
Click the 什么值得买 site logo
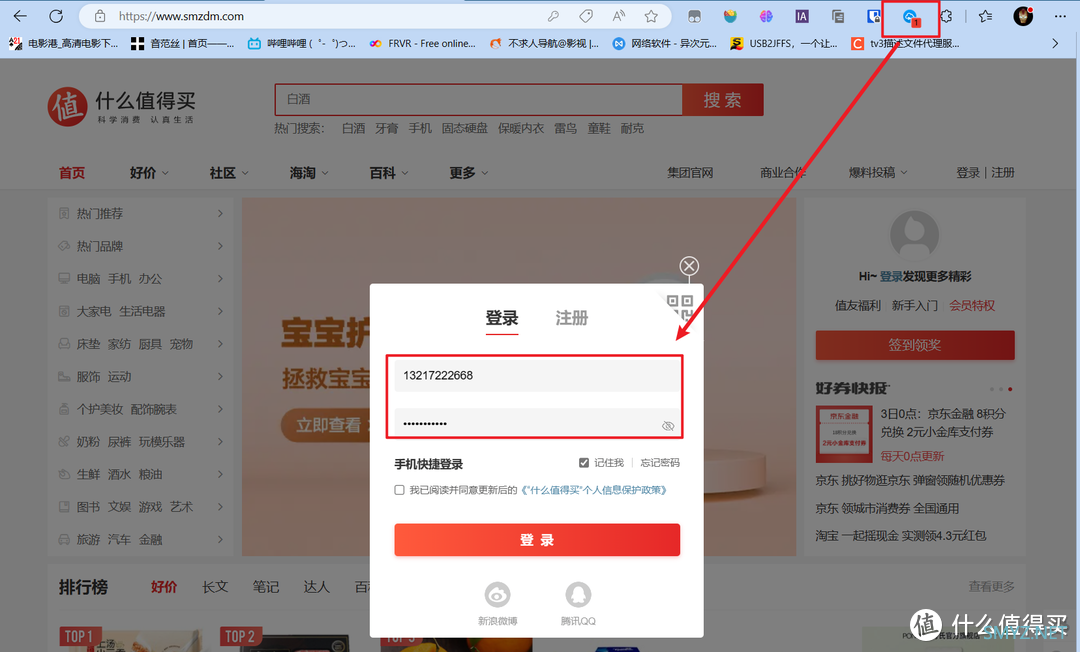click(122, 106)
